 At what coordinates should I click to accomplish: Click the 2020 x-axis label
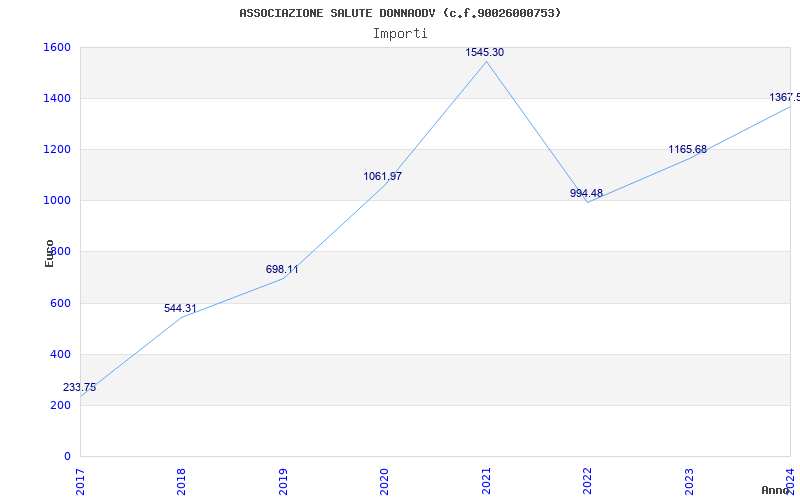pyautogui.click(x=384, y=481)
